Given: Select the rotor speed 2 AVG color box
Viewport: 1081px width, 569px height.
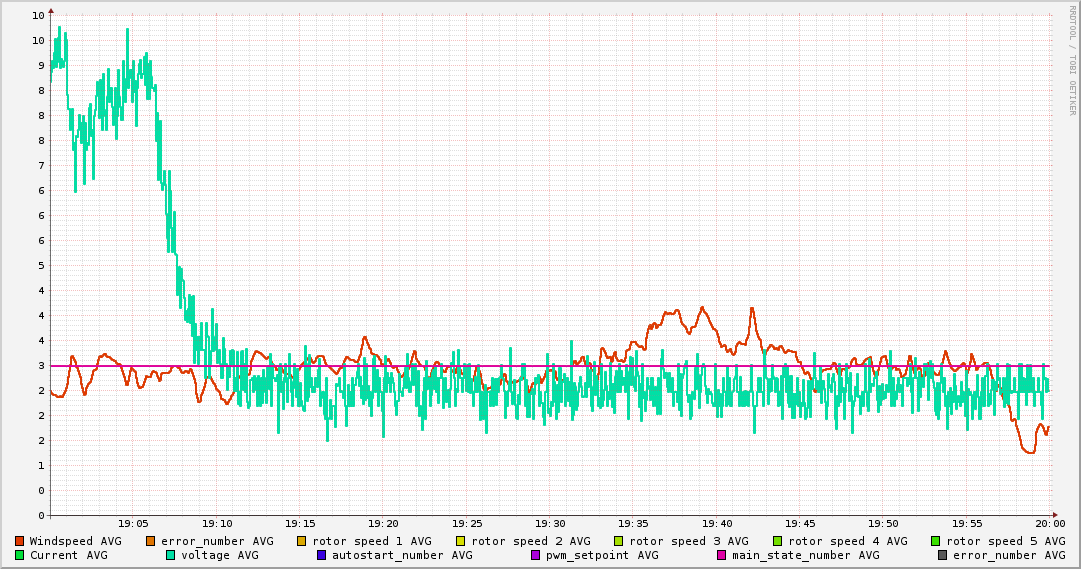Looking at the screenshot, I should [461, 541].
